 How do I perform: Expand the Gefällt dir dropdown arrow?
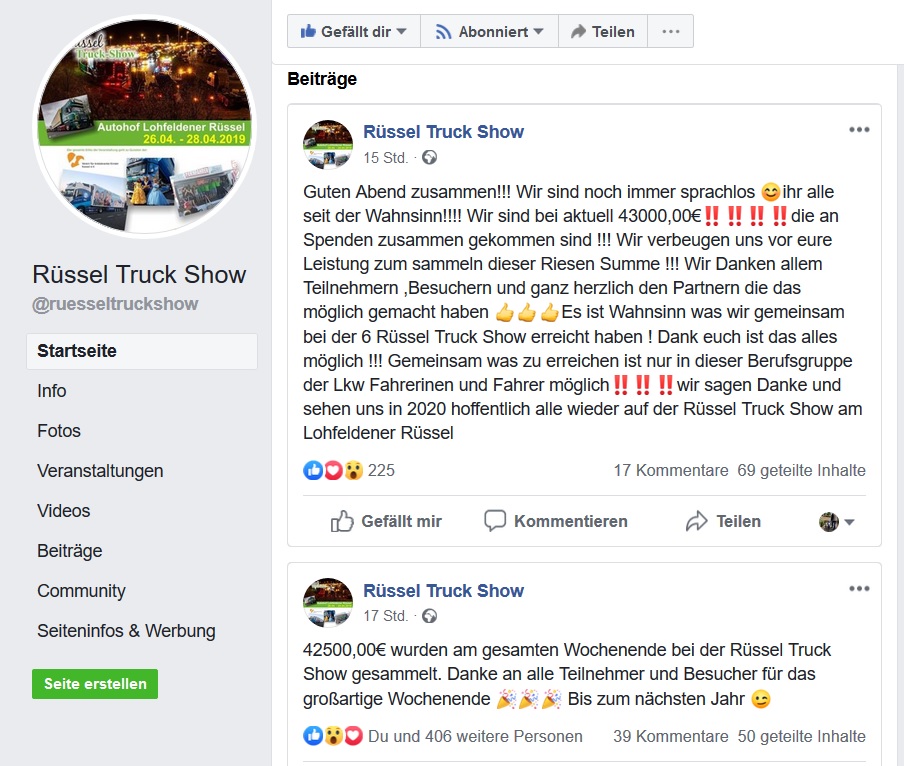[402, 31]
